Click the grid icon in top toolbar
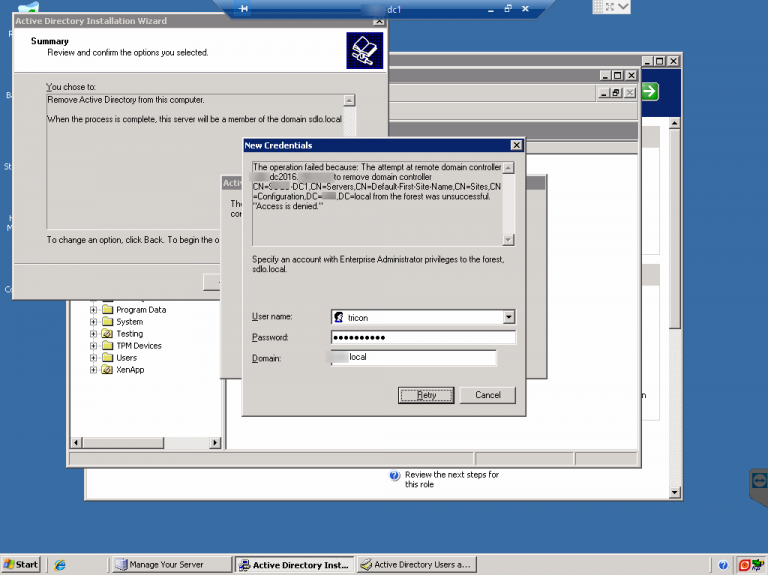 pyautogui.click(x=598, y=7)
